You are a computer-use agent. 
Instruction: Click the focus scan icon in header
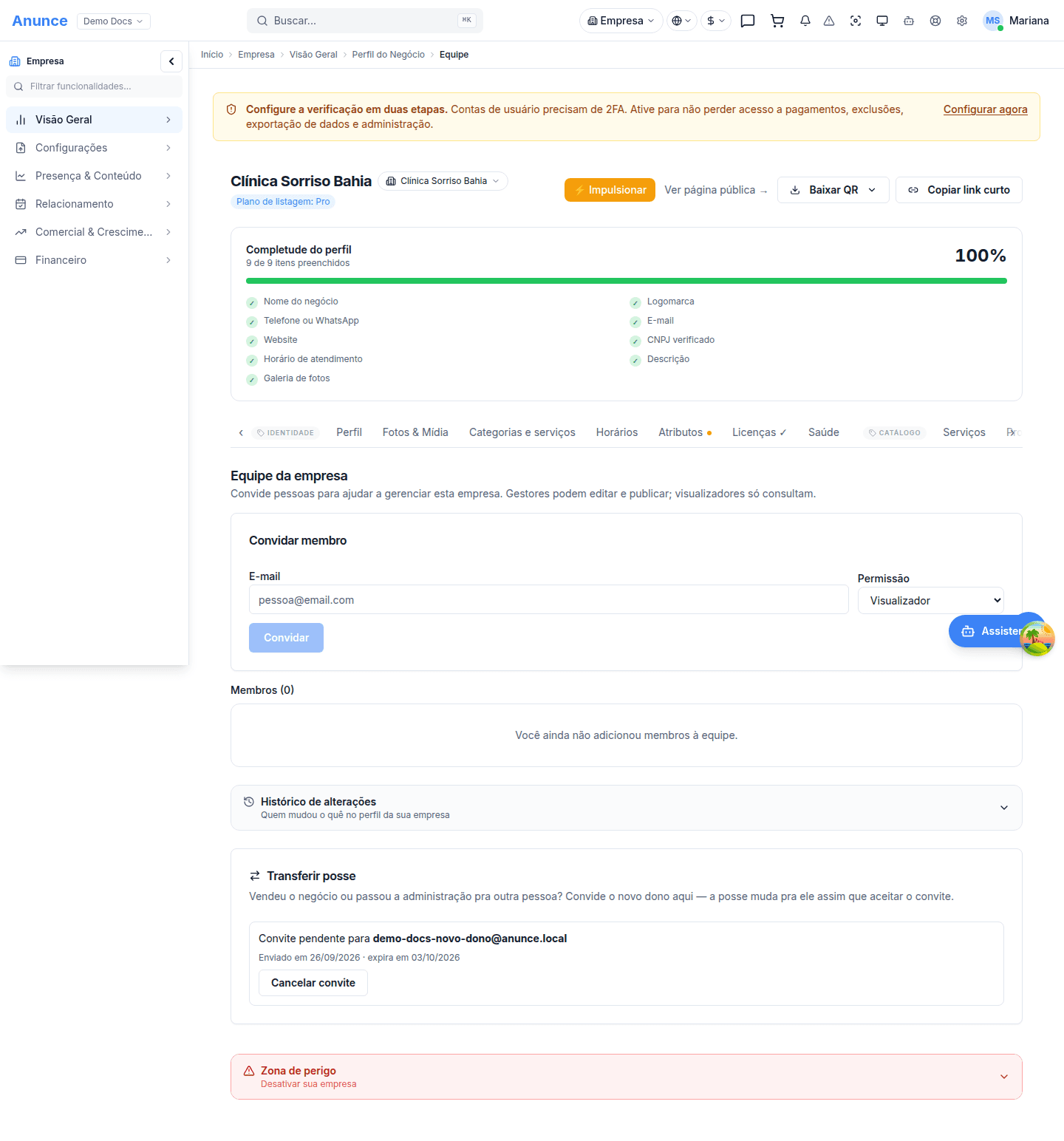(856, 21)
